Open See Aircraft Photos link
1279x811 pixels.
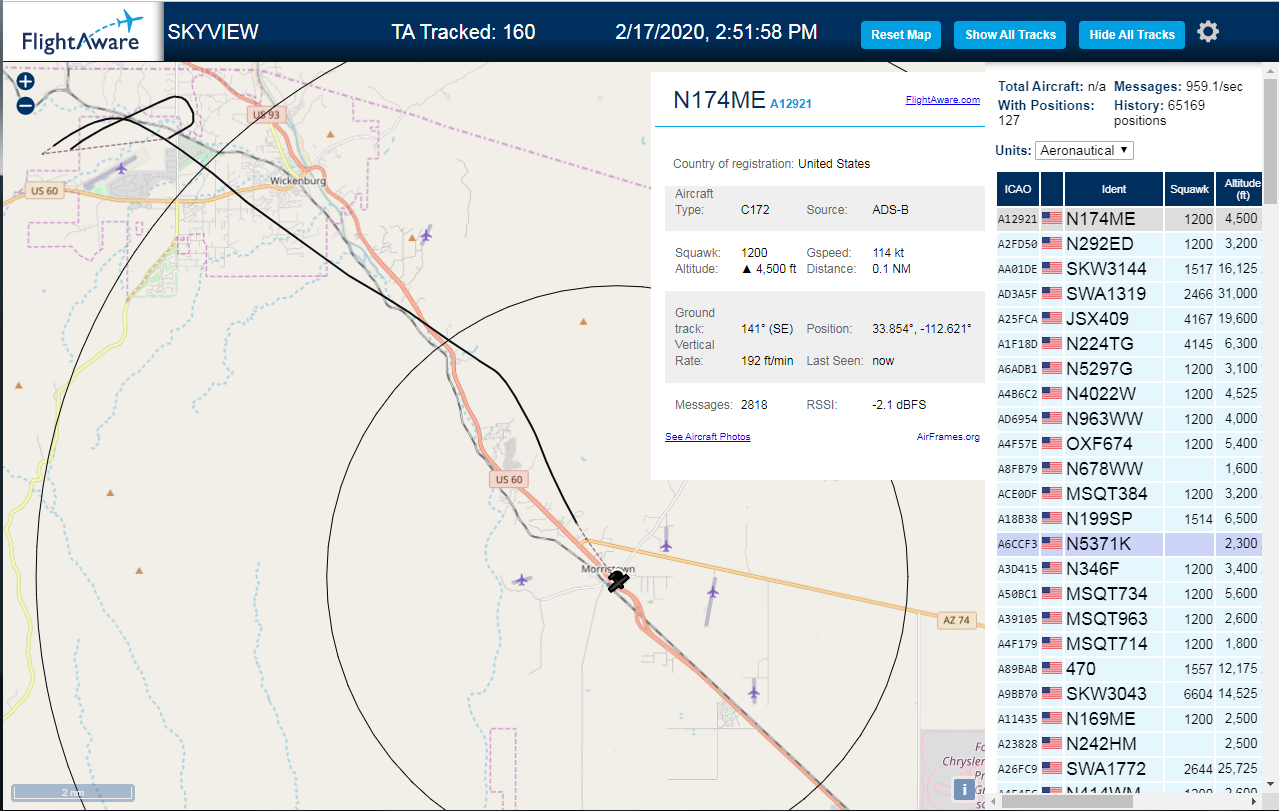point(708,437)
